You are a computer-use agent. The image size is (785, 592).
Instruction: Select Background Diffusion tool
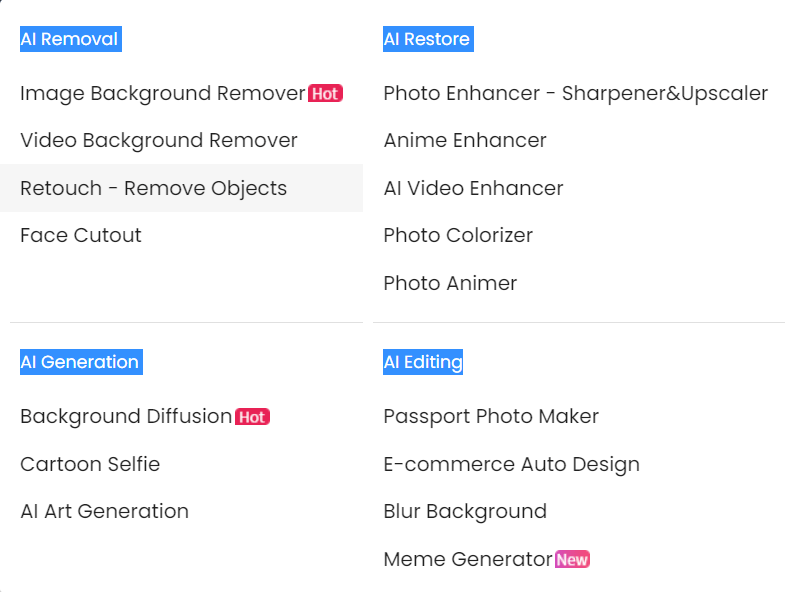click(x=126, y=416)
